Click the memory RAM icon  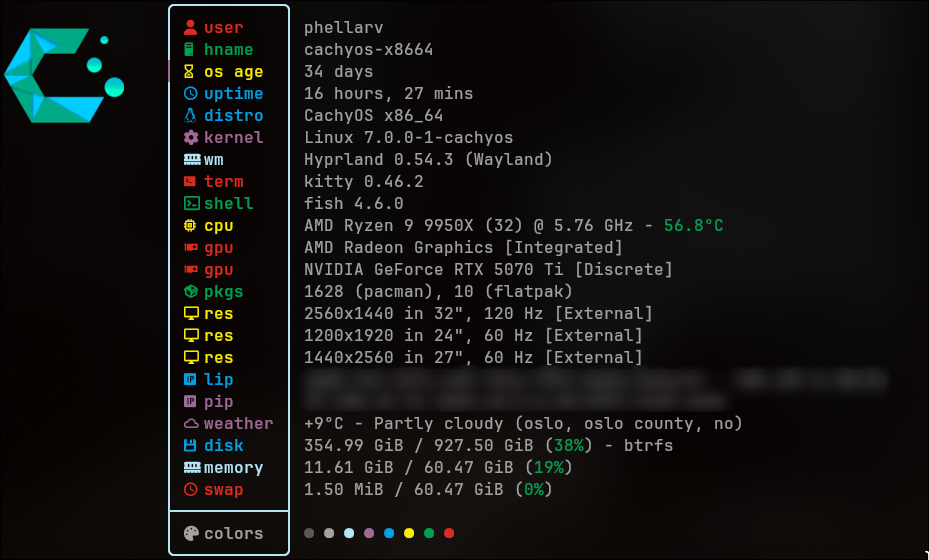(191, 468)
